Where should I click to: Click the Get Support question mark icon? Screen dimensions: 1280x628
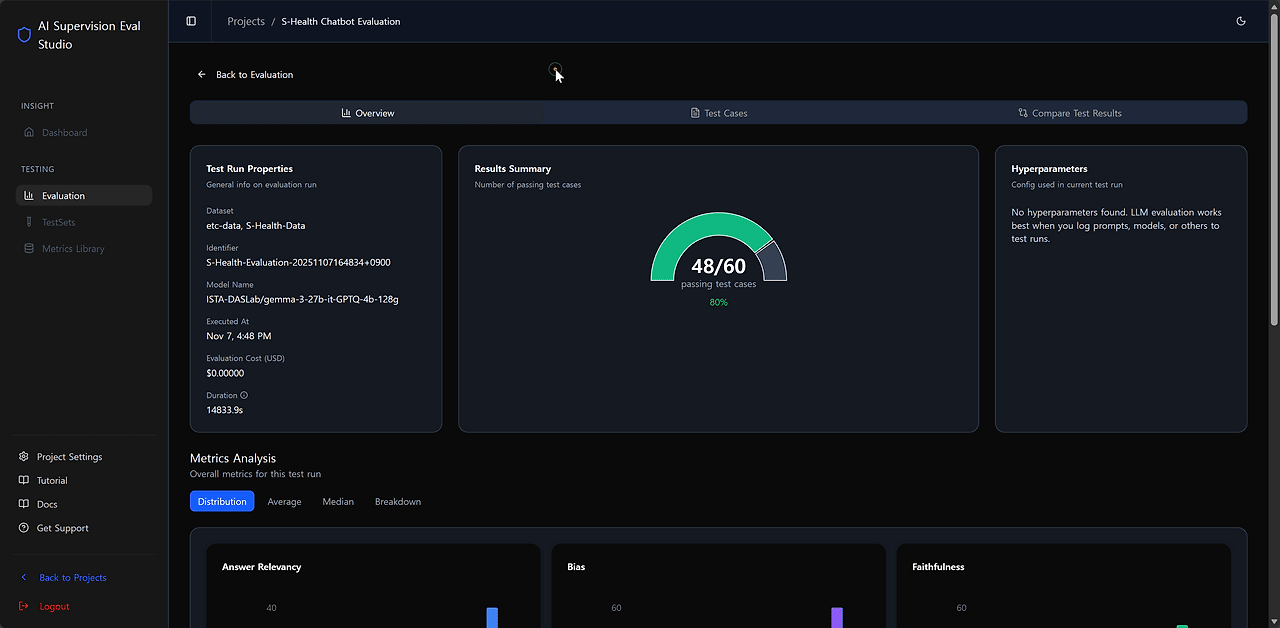point(24,528)
